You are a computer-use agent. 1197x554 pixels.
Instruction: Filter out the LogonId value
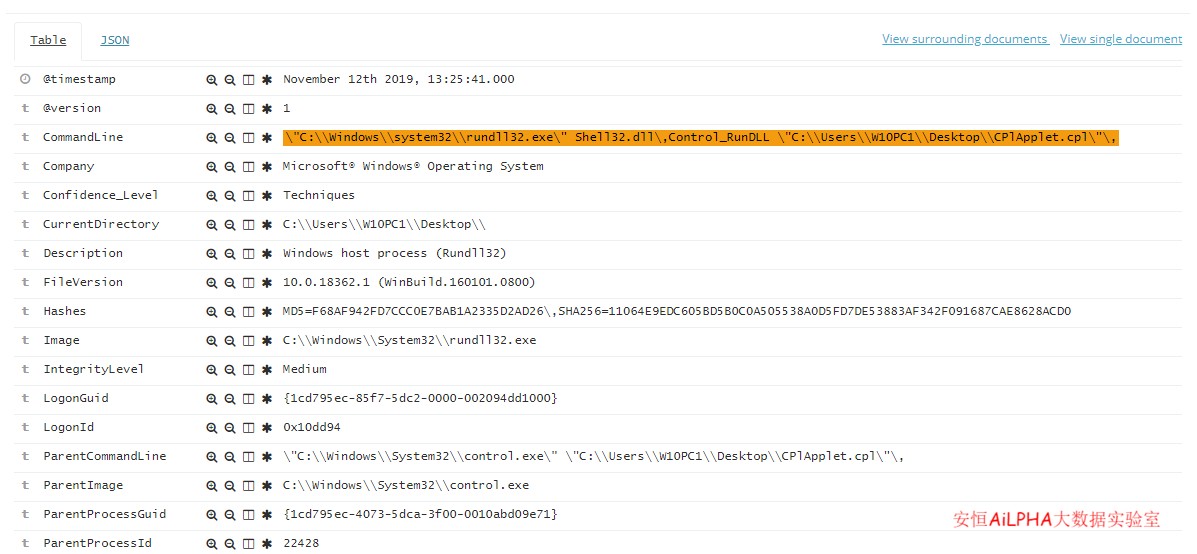point(229,427)
